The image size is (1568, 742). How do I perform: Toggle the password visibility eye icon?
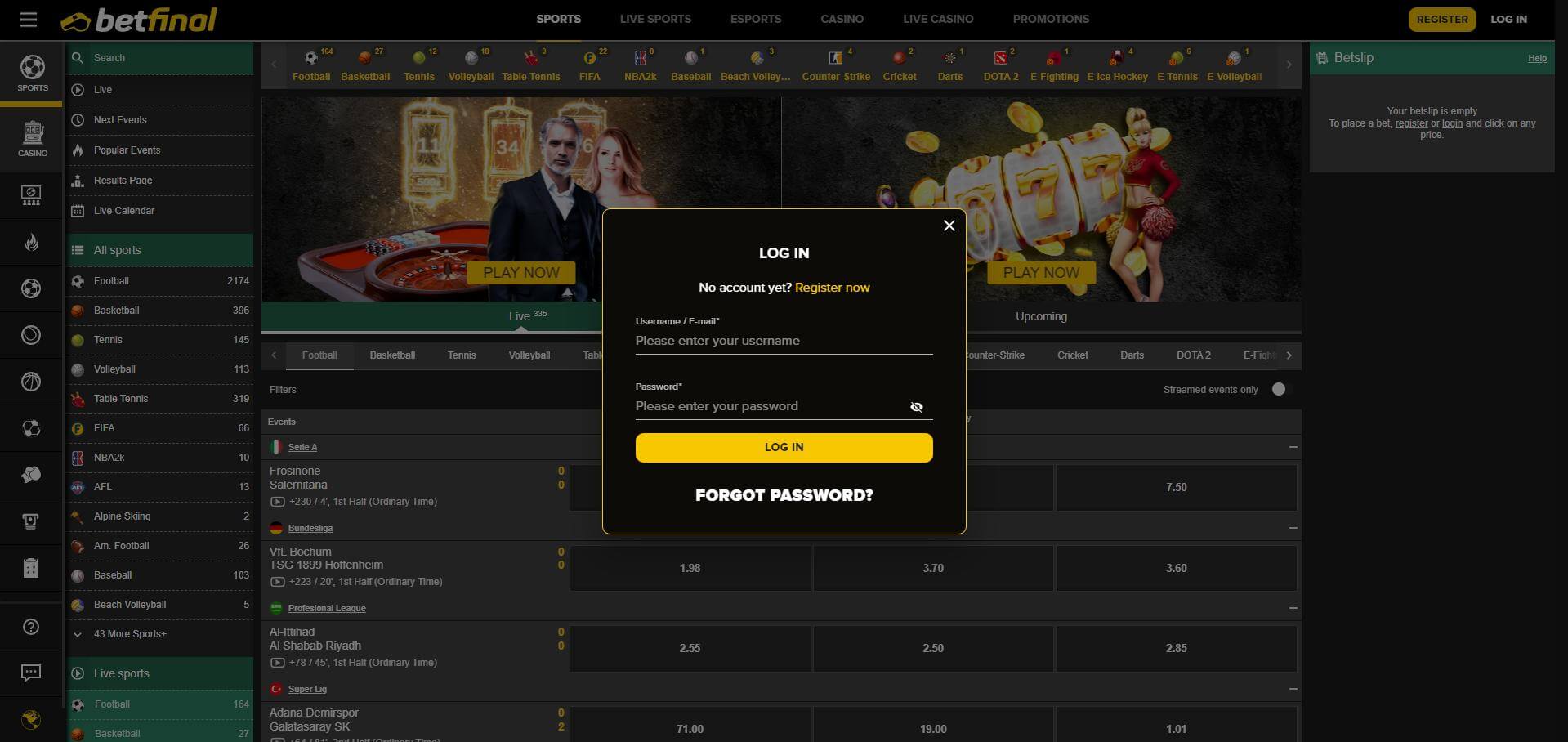(x=916, y=406)
